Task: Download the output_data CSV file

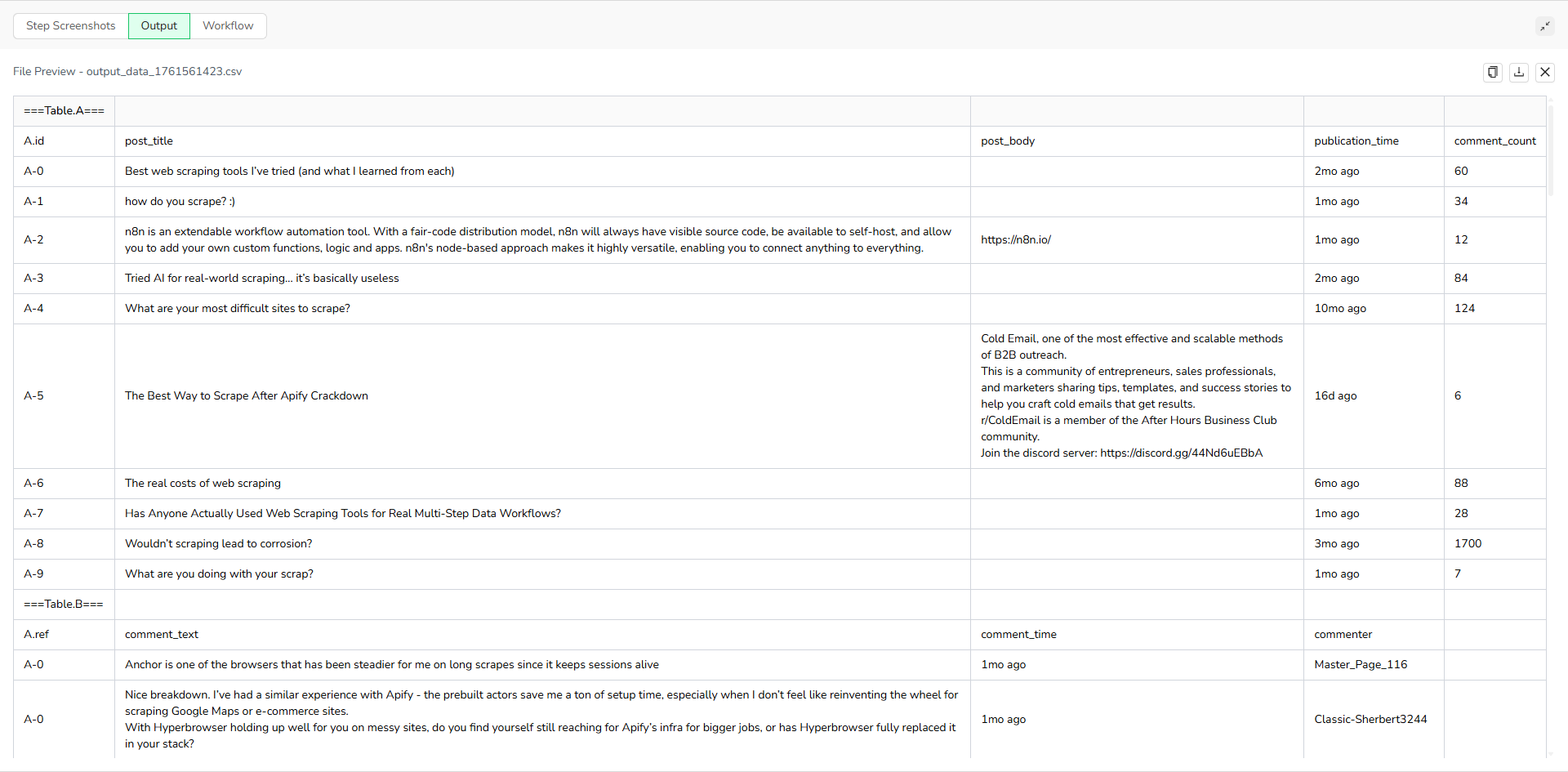Action: click(x=1518, y=72)
